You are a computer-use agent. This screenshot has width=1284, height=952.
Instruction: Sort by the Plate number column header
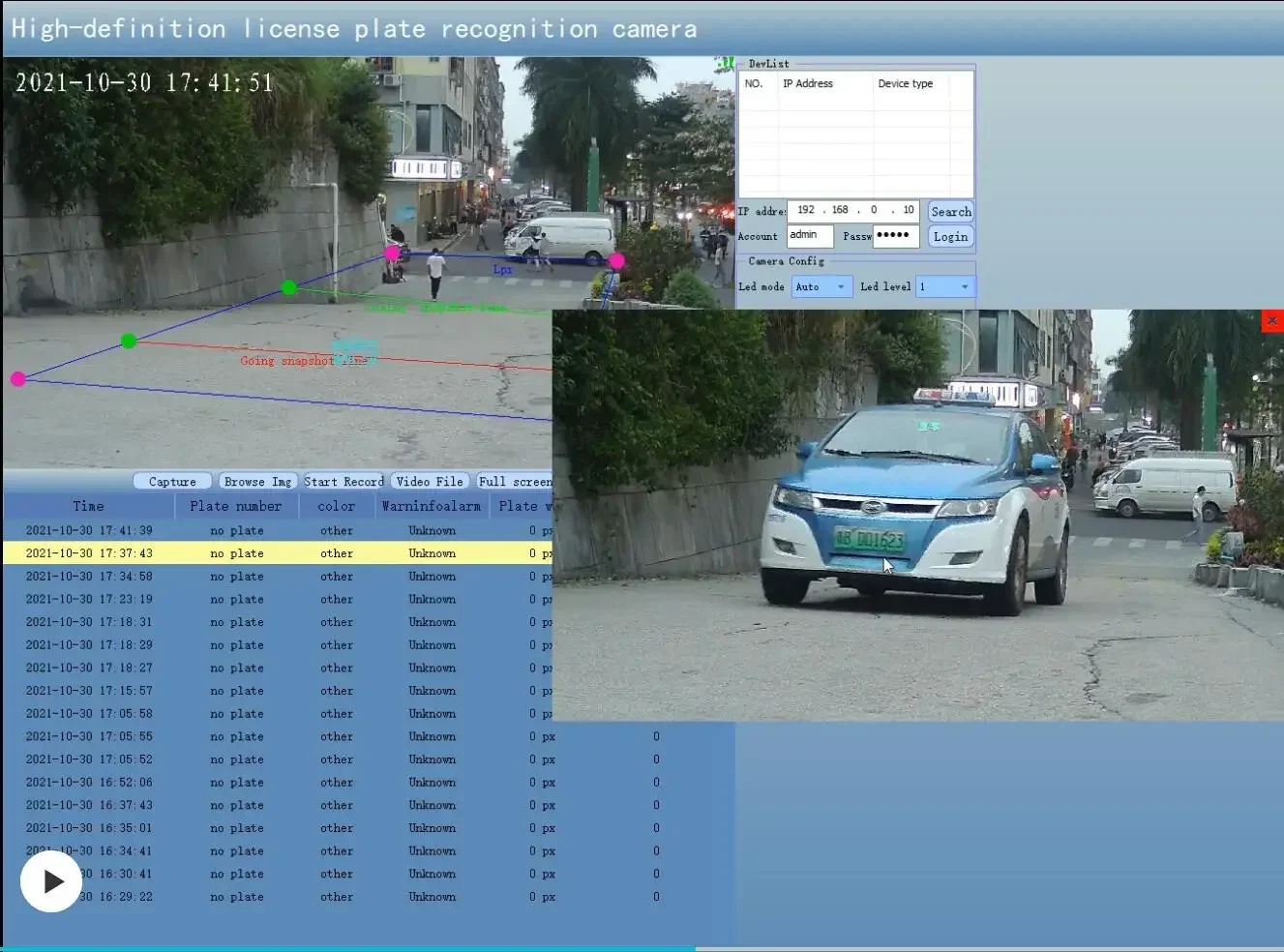pyautogui.click(x=235, y=506)
